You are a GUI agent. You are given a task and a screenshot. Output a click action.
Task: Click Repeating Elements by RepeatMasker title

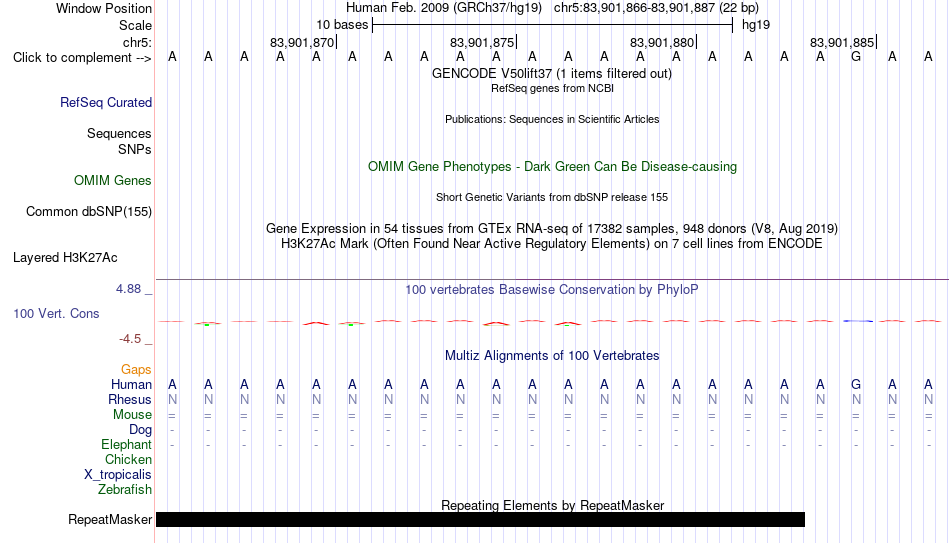(552, 505)
